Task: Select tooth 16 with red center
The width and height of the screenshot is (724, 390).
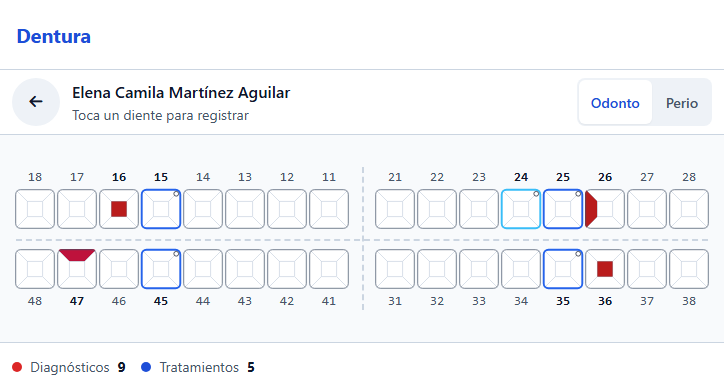Action: [119, 209]
